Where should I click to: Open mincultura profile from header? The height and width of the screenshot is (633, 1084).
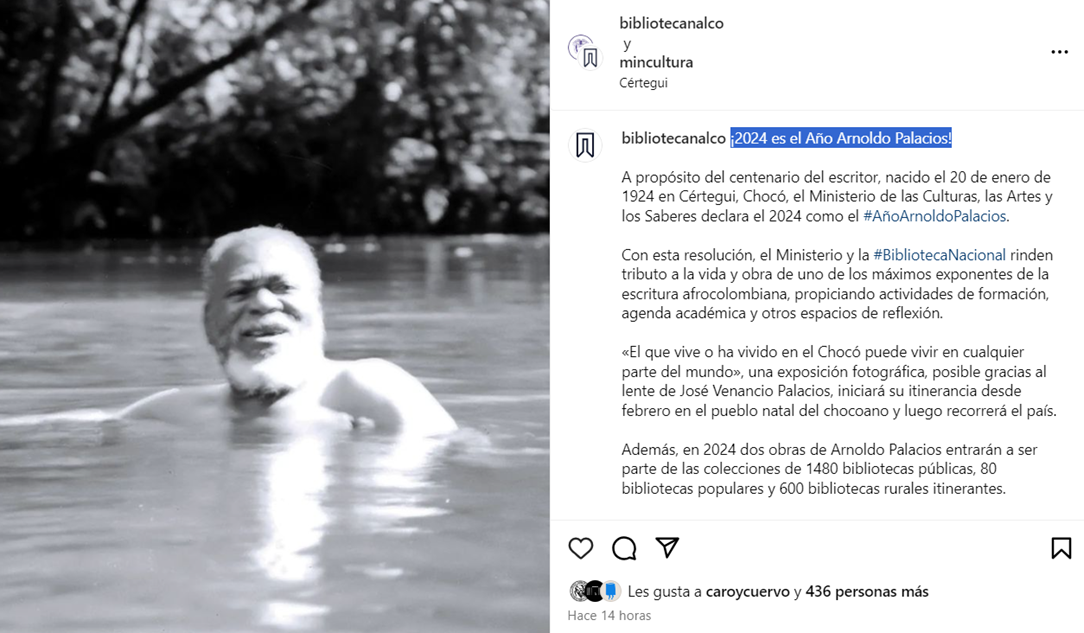[656, 62]
